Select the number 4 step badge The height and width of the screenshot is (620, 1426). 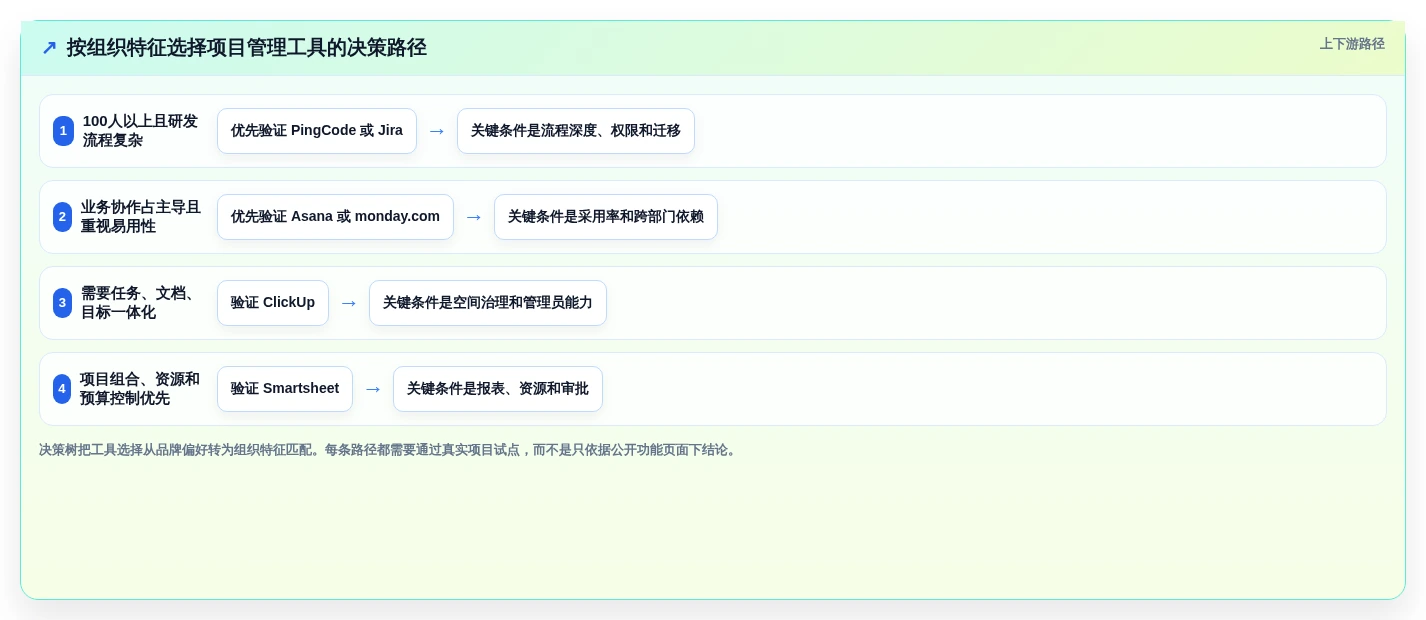pyautogui.click(x=62, y=389)
